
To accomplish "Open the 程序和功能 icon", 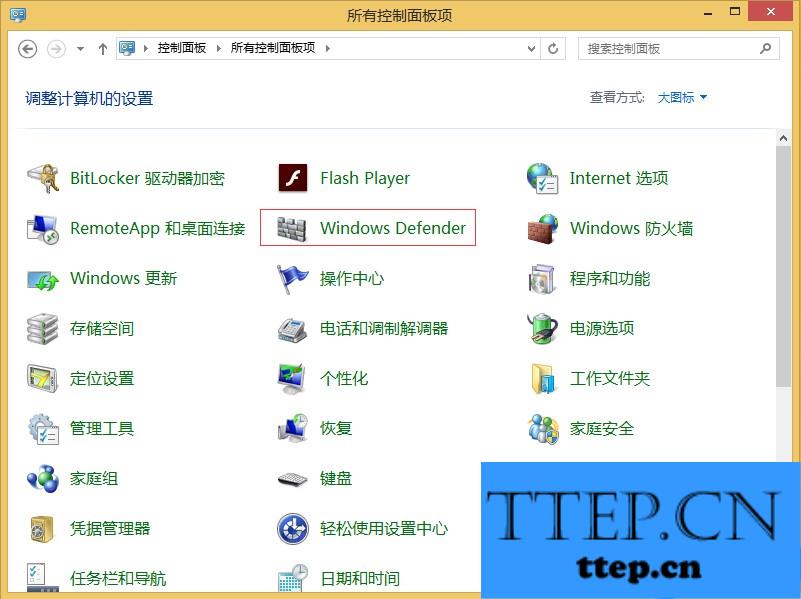I will pyautogui.click(x=543, y=279).
